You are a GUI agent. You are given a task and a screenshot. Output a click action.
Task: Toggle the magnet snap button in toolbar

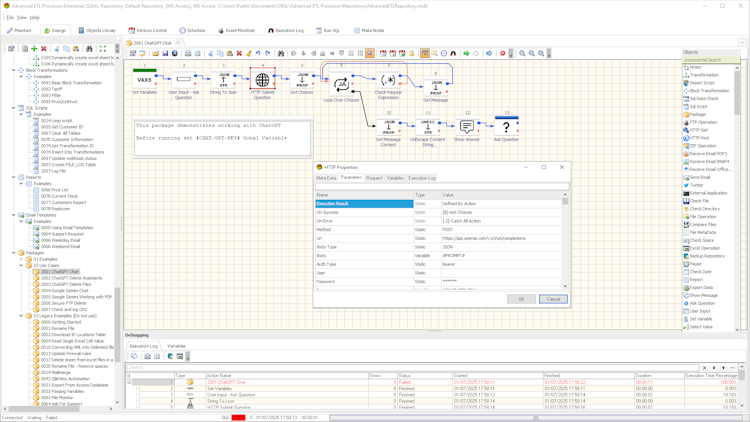(x=453, y=54)
